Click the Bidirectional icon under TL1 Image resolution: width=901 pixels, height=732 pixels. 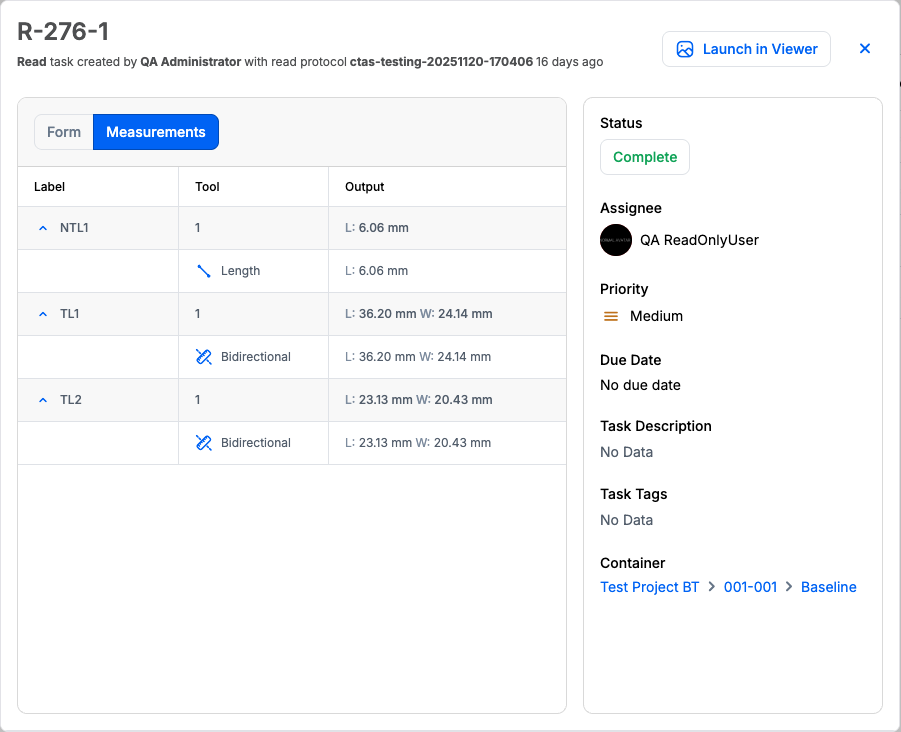[x=204, y=357]
